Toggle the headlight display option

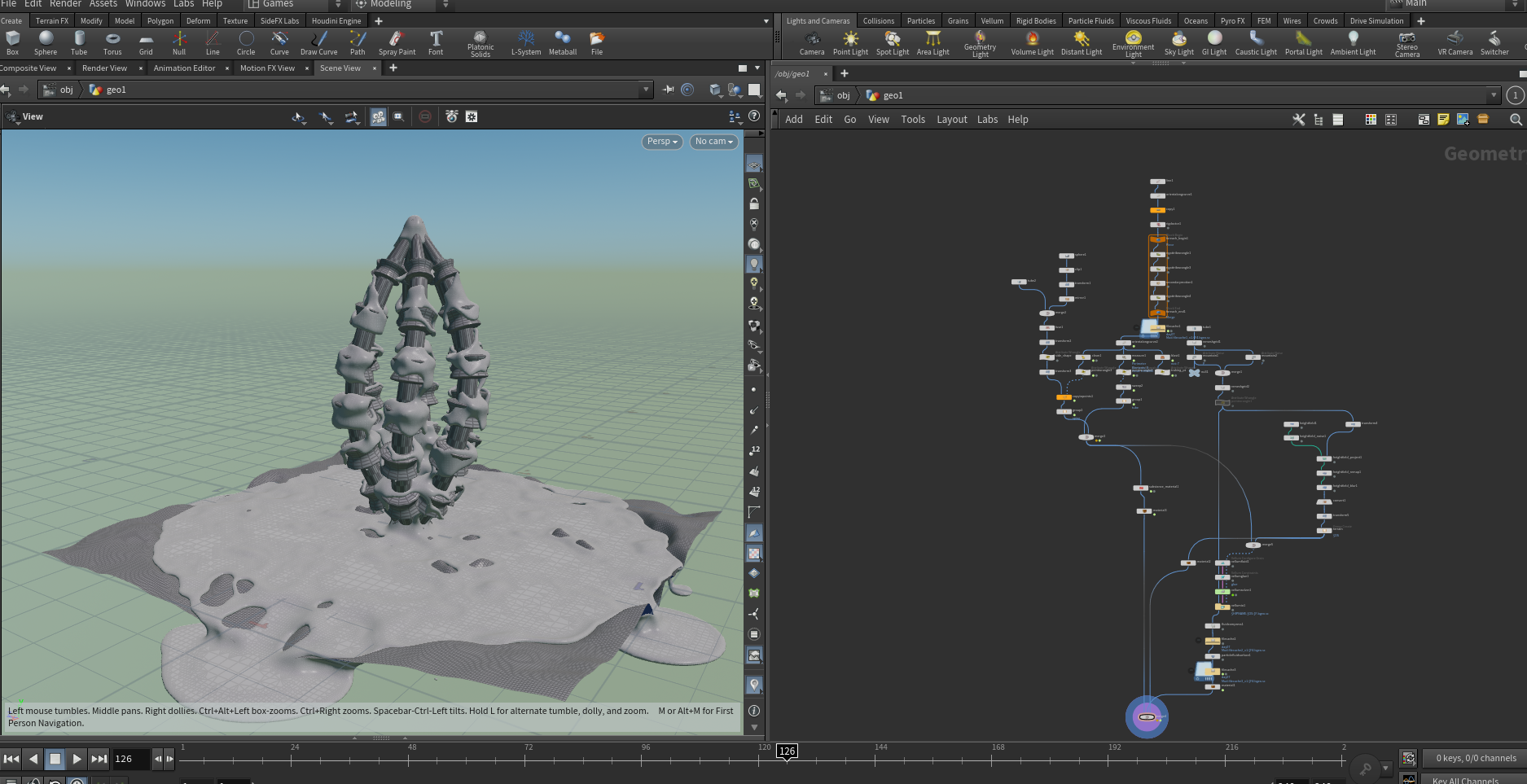tap(754, 264)
